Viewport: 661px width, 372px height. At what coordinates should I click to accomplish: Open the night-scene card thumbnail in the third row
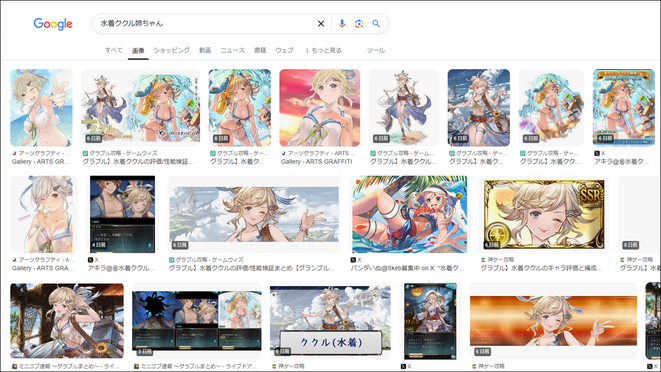click(430, 321)
